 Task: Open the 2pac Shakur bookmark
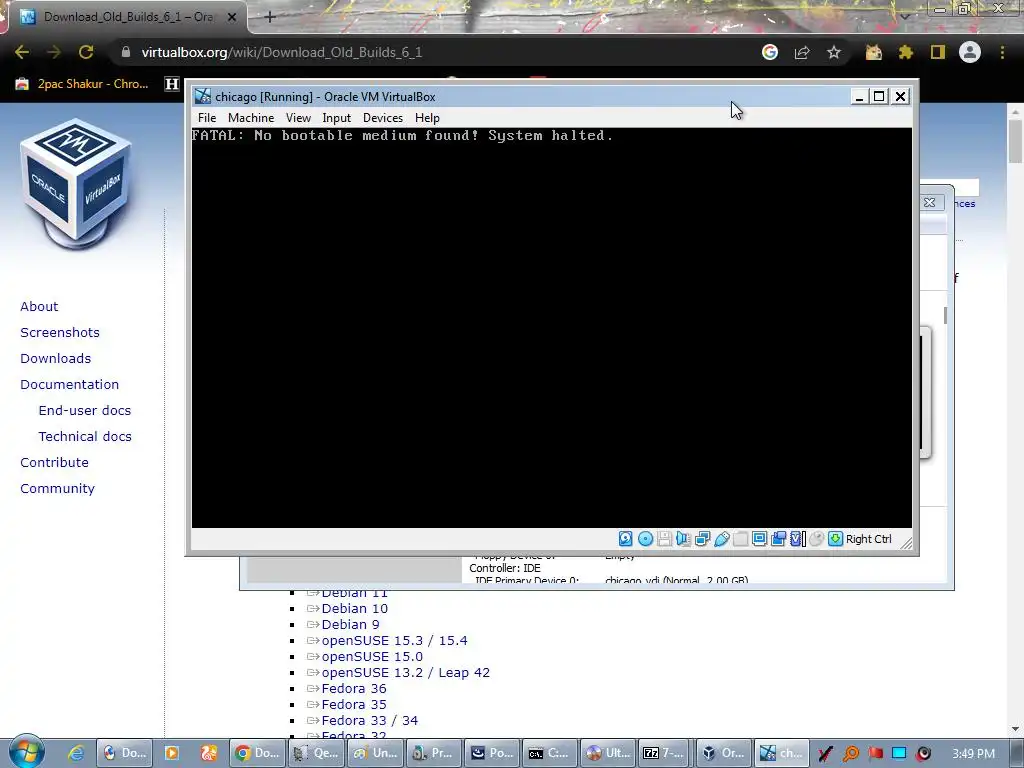pyautogui.click(x=82, y=84)
